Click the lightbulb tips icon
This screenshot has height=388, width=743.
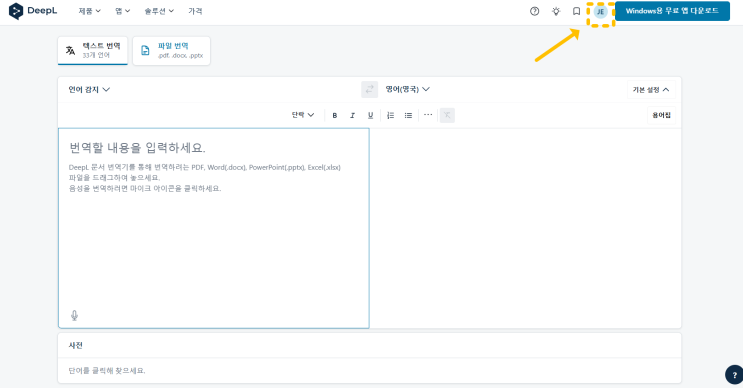click(556, 11)
